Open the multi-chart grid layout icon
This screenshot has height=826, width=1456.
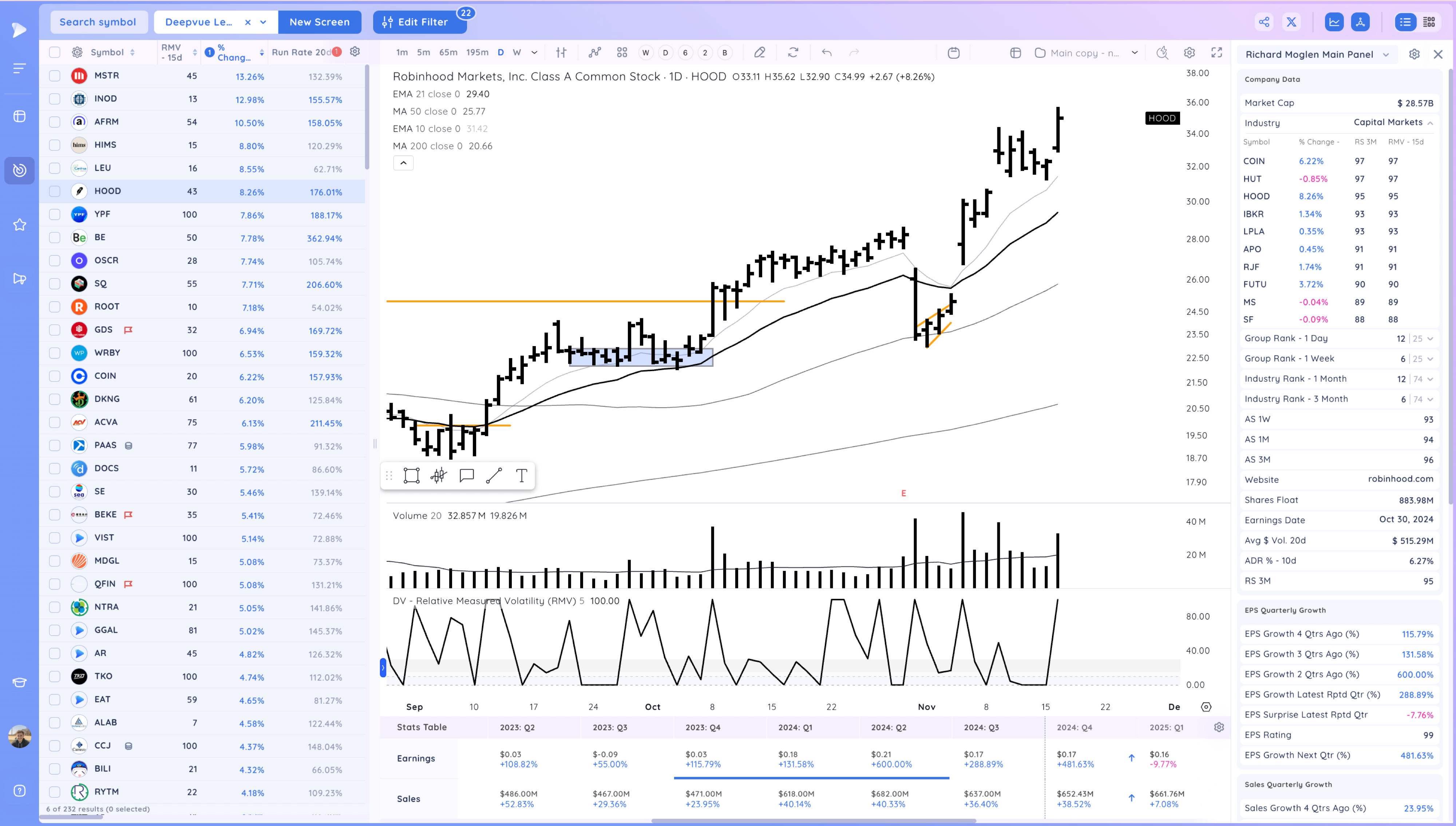click(622, 52)
